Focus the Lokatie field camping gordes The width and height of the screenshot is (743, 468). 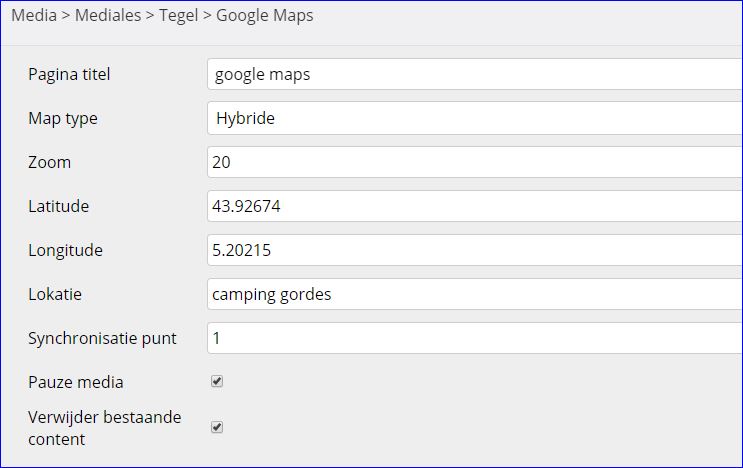click(475, 294)
